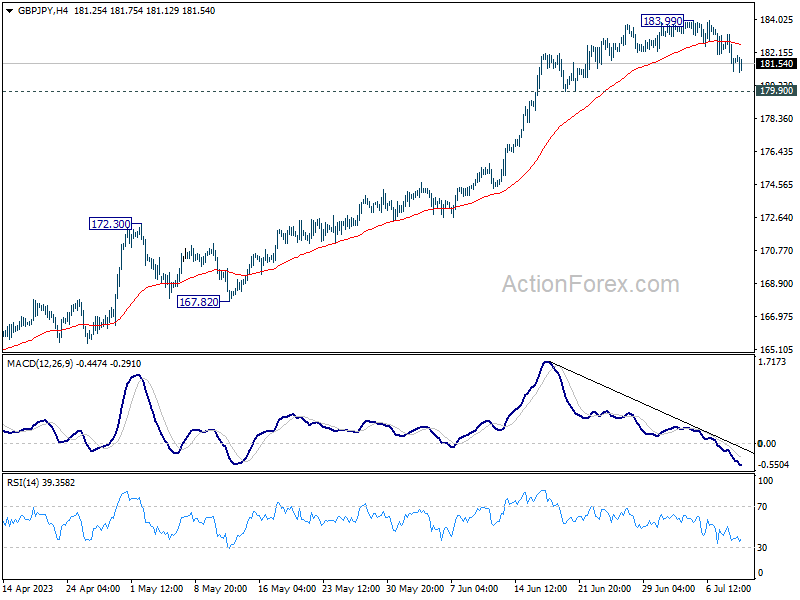
Task: Click the 23 May 12:00 time label
Action: pos(351,589)
